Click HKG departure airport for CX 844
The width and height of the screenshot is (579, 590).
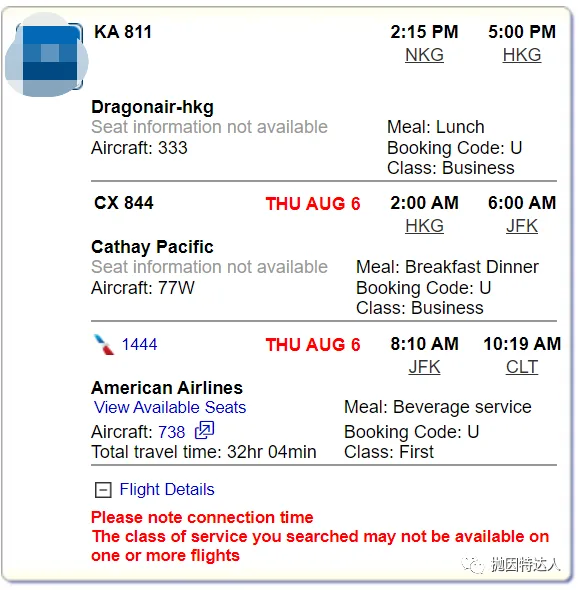424,226
